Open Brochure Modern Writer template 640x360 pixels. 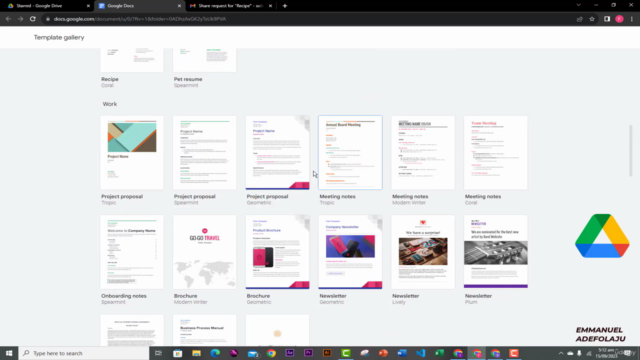click(204, 252)
